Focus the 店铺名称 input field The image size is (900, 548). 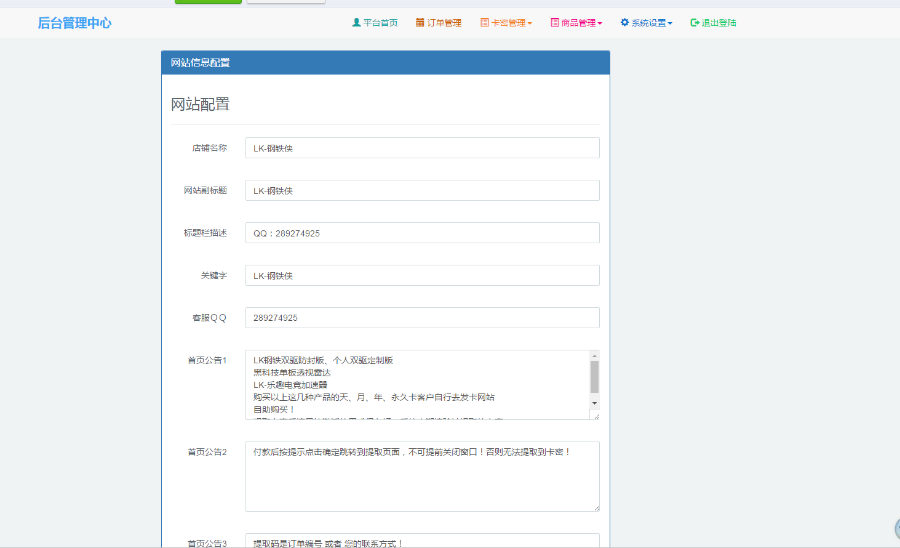[x=422, y=148]
